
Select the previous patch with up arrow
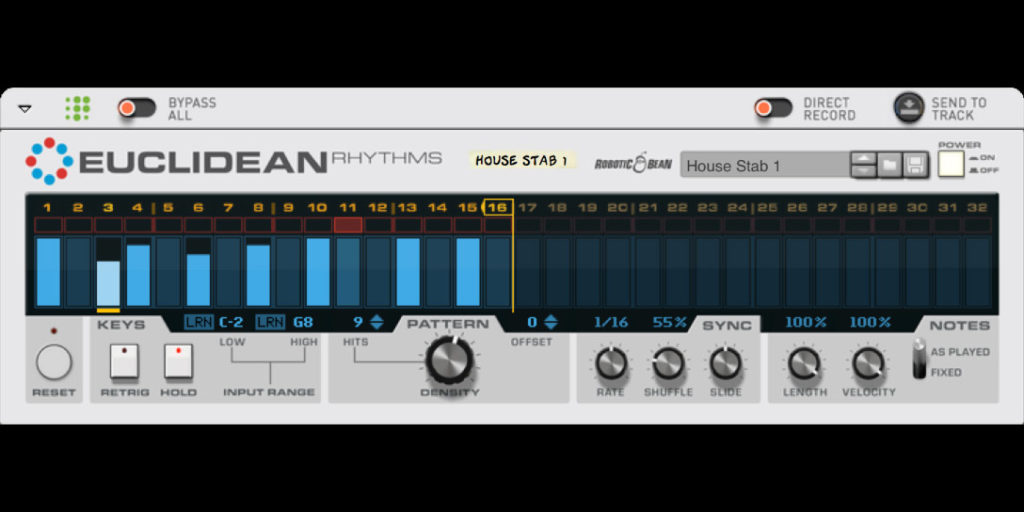click(863, 158)
